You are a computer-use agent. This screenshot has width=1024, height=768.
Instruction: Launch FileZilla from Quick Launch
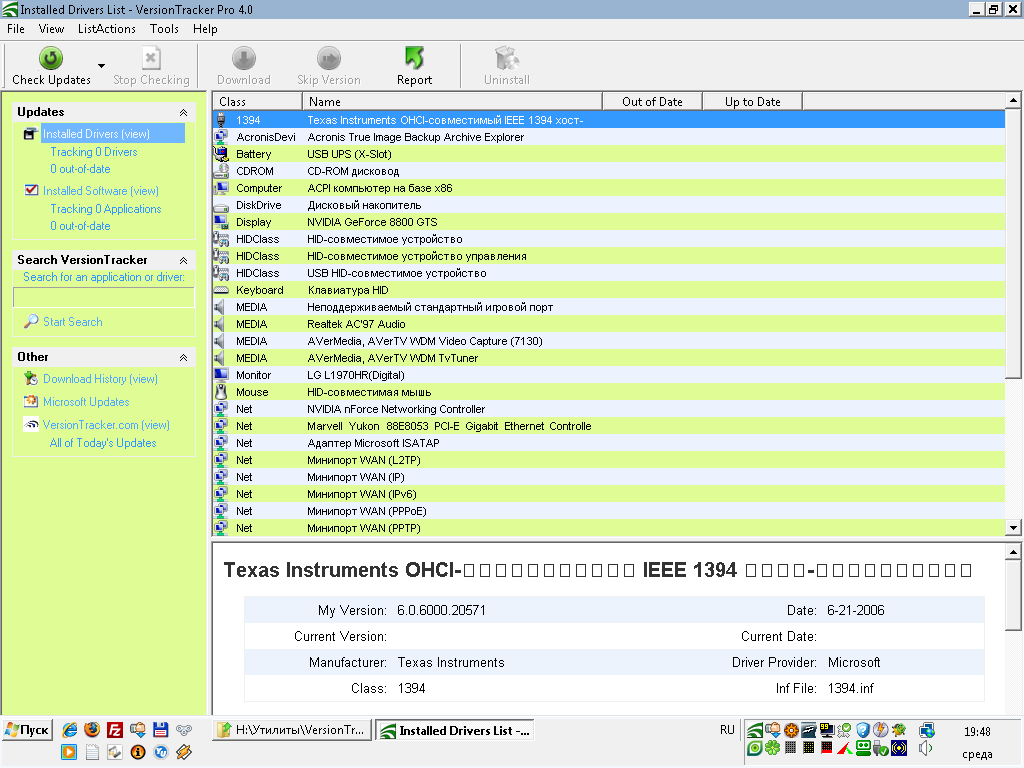pyautogui.click(x=115, y=729)
